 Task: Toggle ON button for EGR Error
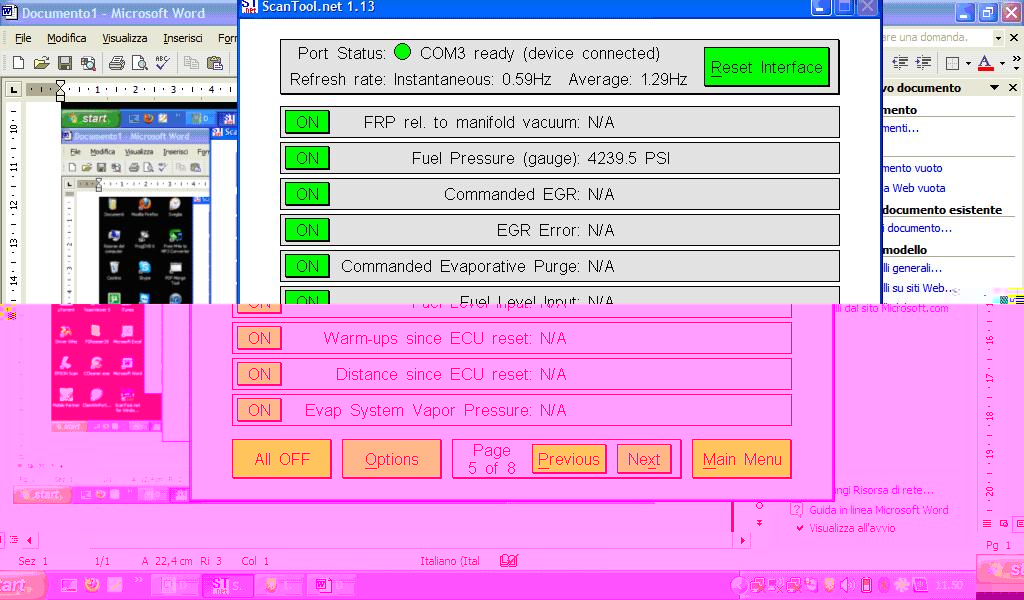[x=308, y=230]
